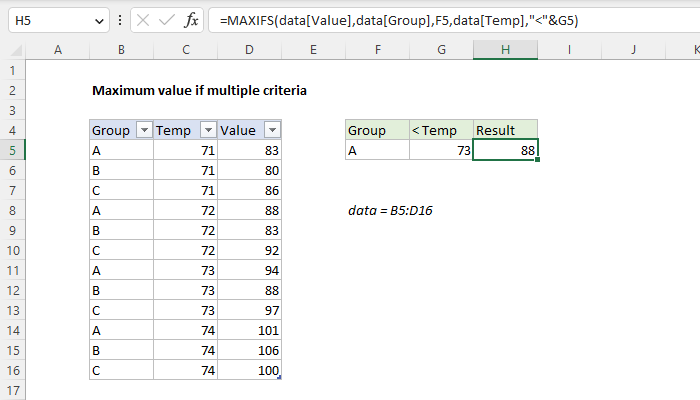Click into the MAXIFS formula bar text
This screenshot has height=400, width=700.
click(x=399, y=21)
